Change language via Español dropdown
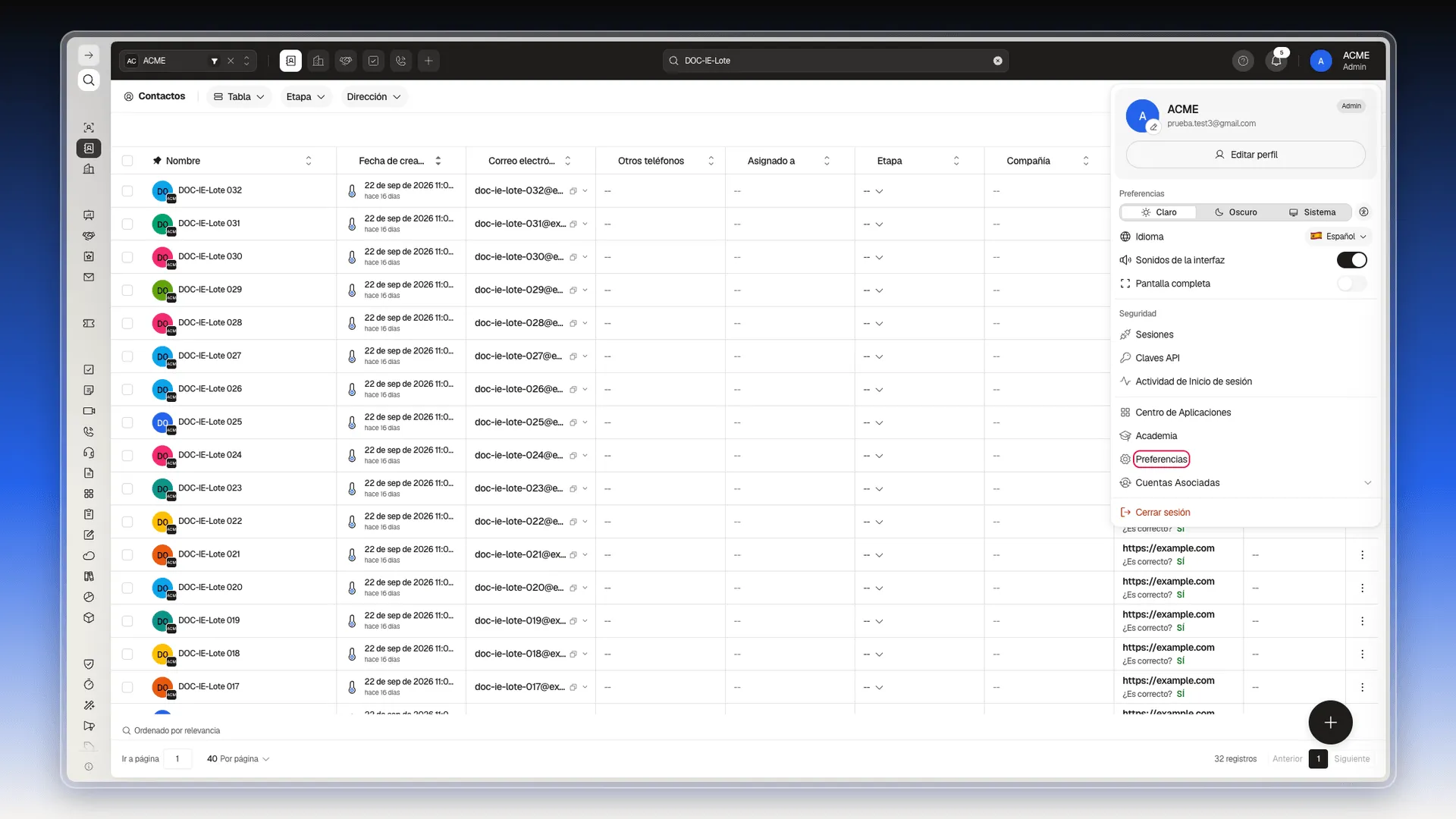 [x=1338, y=237]
